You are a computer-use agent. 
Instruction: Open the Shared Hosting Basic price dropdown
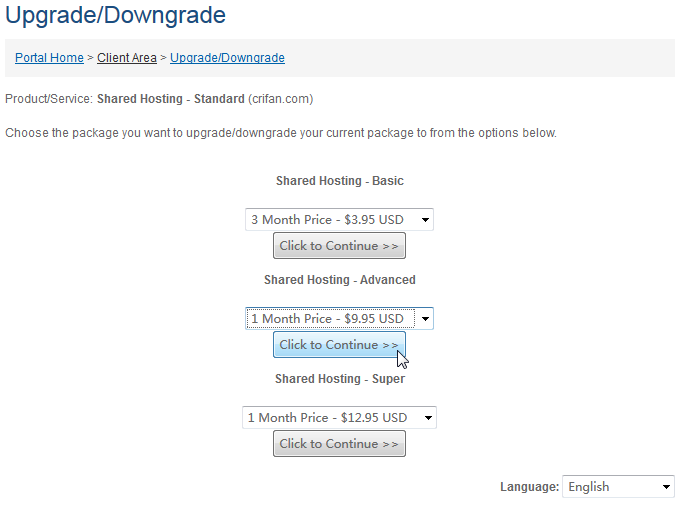coord(339,220)
